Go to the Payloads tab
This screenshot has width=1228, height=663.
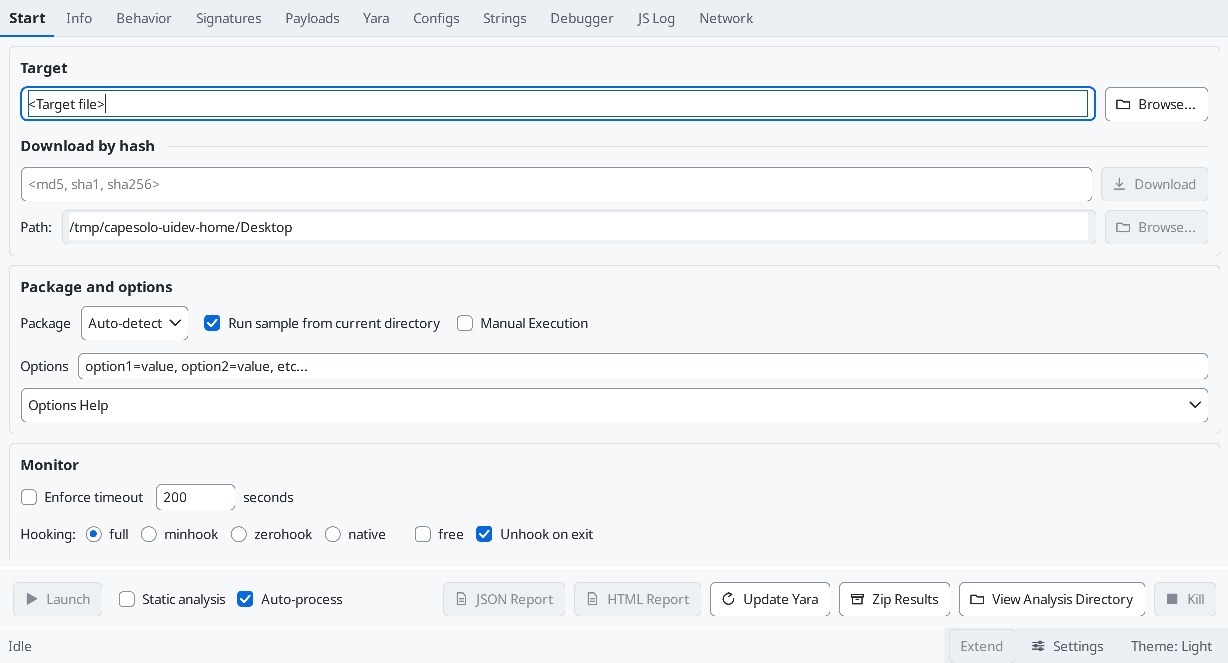click(312, 18)
